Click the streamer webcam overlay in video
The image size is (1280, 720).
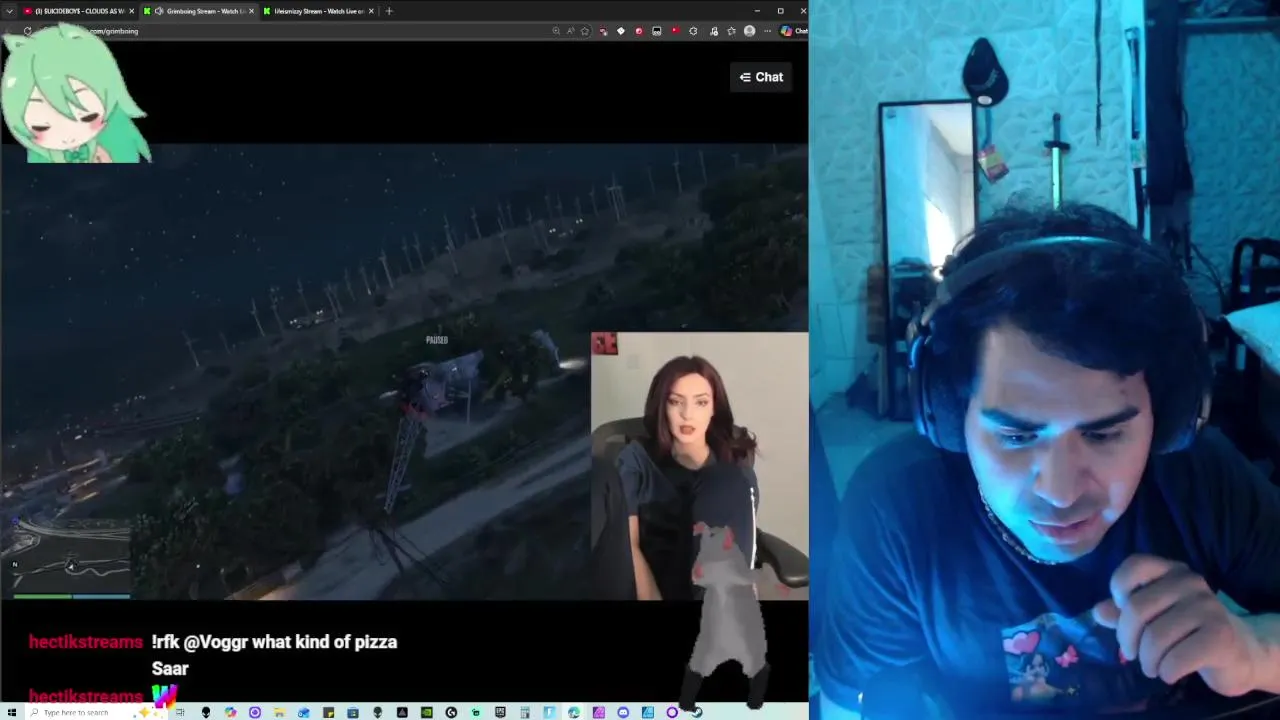tap(699, 466)
